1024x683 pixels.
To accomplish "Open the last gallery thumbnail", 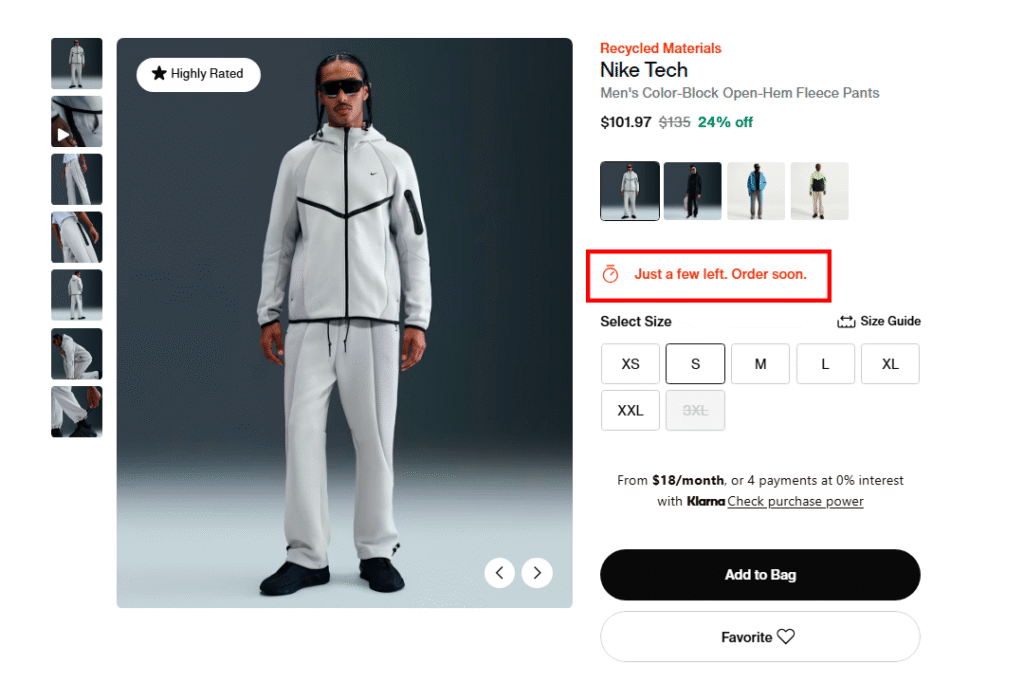I will coord(77,412).
